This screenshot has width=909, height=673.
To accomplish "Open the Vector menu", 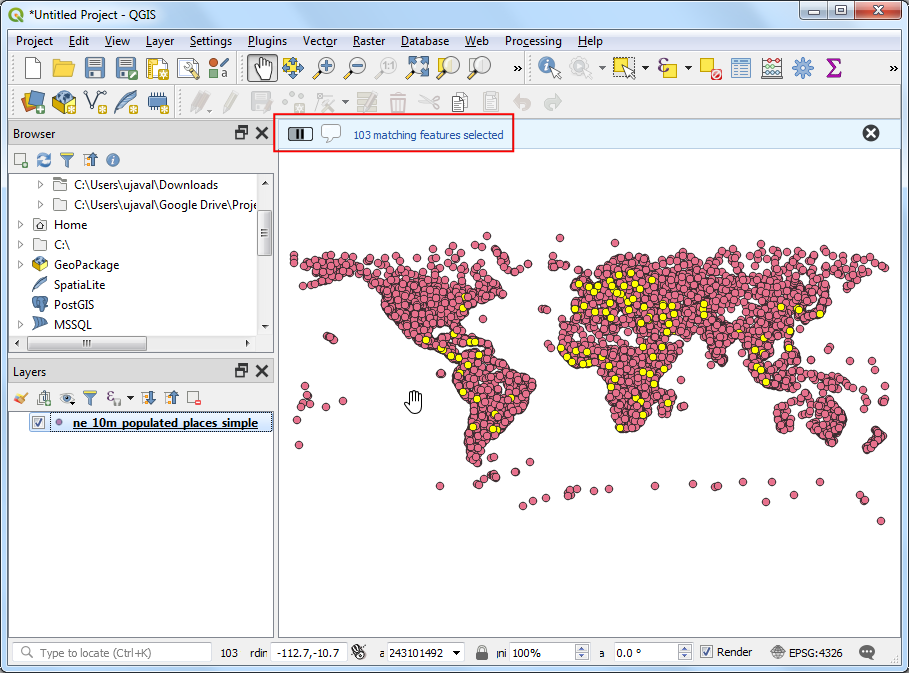I will pos(319,41).
